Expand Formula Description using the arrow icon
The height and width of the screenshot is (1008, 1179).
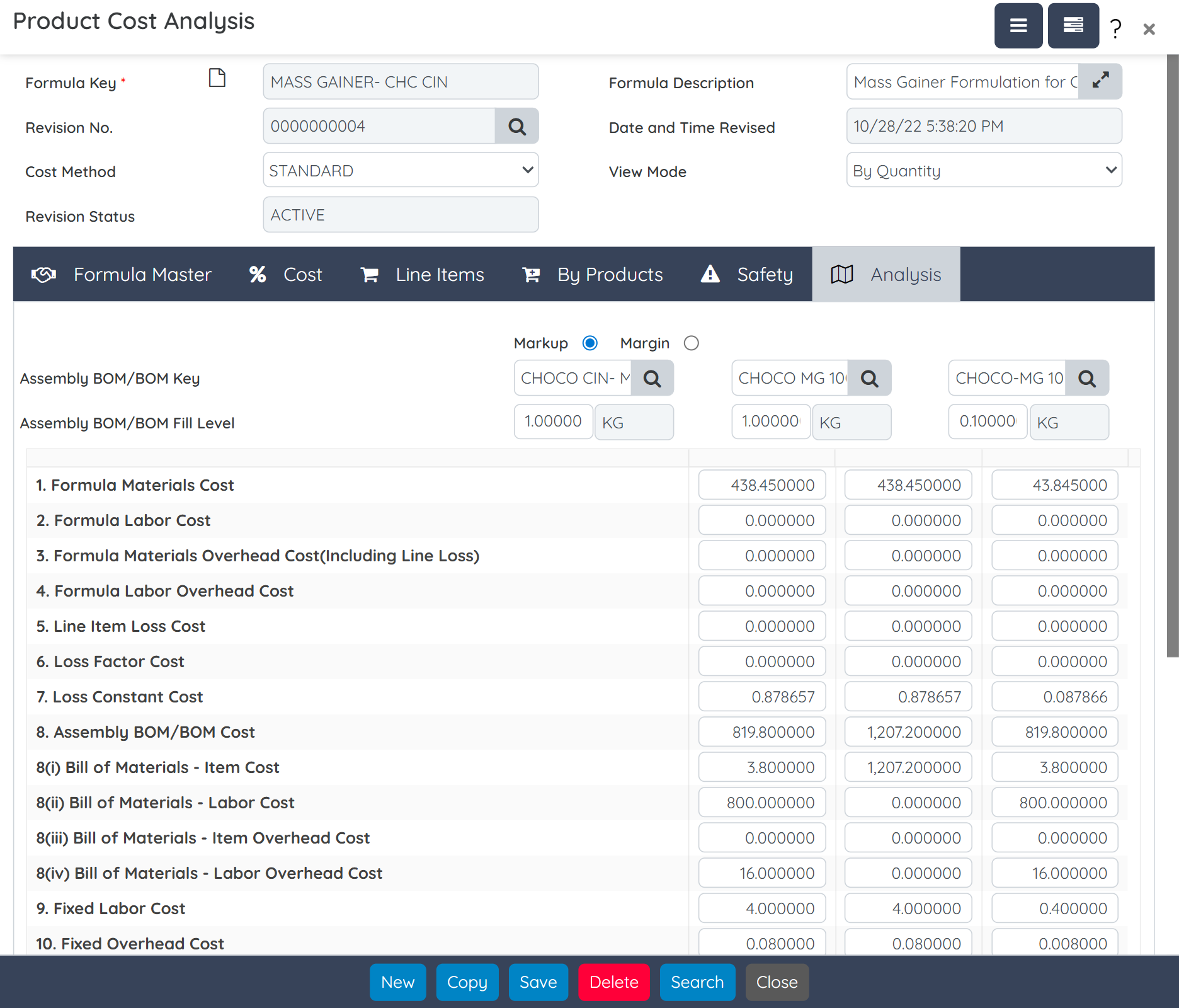pyautogui.click(x=1100, y=81)
